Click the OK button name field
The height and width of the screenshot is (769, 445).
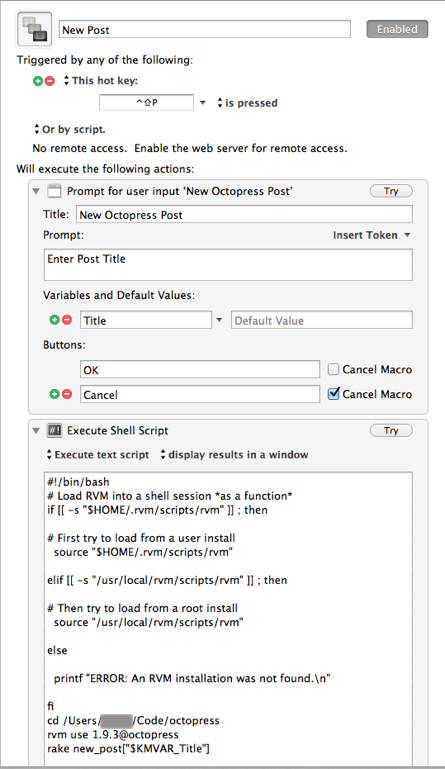(x=200, y=369)
